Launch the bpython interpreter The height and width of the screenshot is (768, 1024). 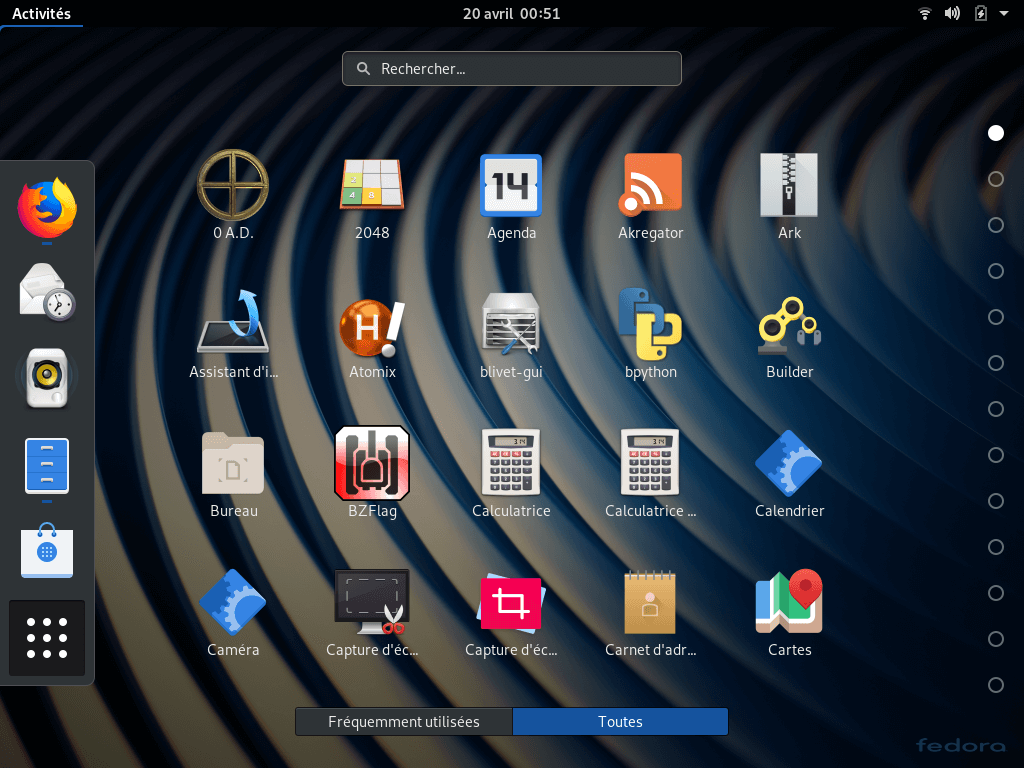(650, 324)
